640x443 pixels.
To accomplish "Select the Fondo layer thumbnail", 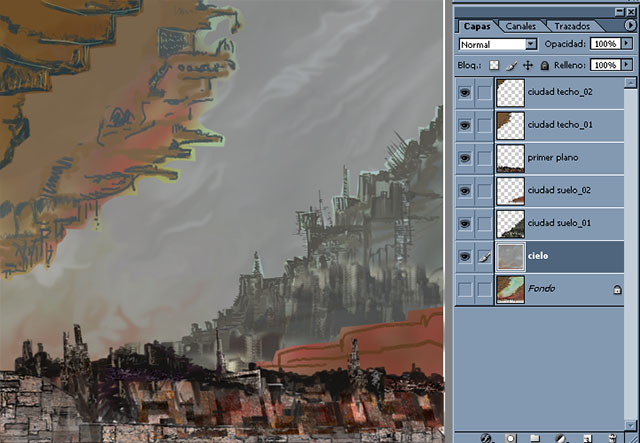I will [510, 289].
